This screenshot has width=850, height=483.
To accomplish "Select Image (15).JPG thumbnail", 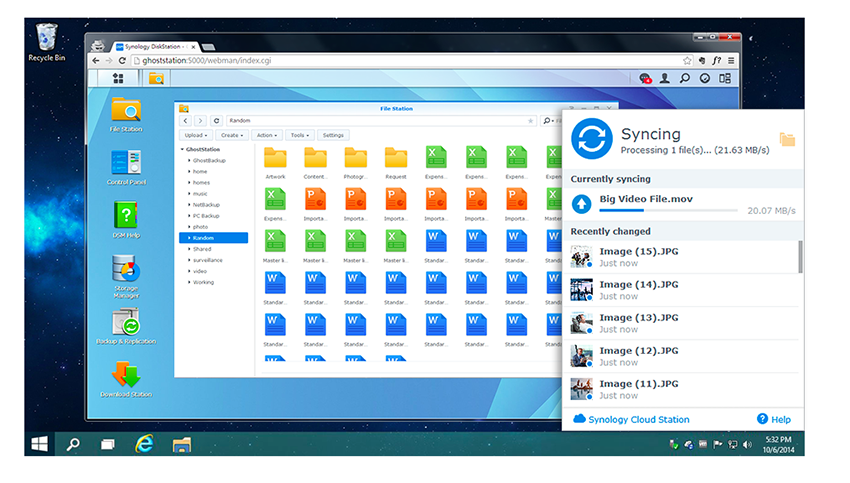I will [581, 257].
